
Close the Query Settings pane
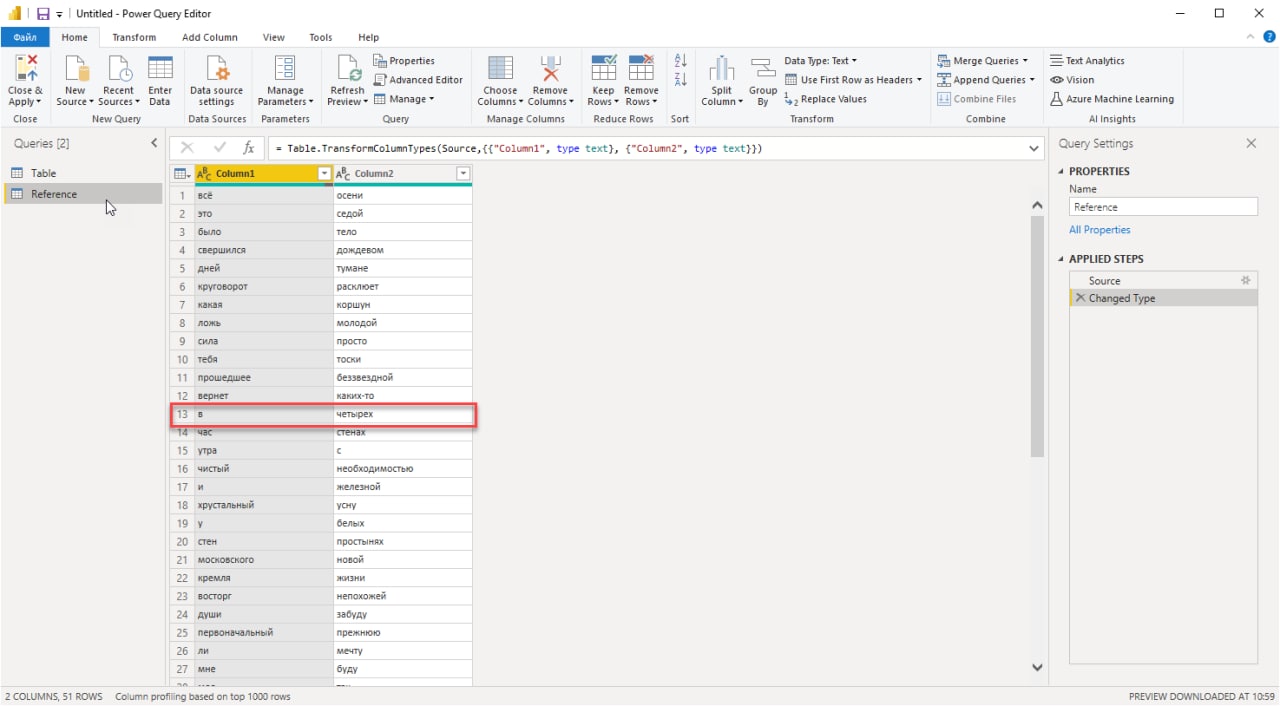click(x=1251, y=143)
